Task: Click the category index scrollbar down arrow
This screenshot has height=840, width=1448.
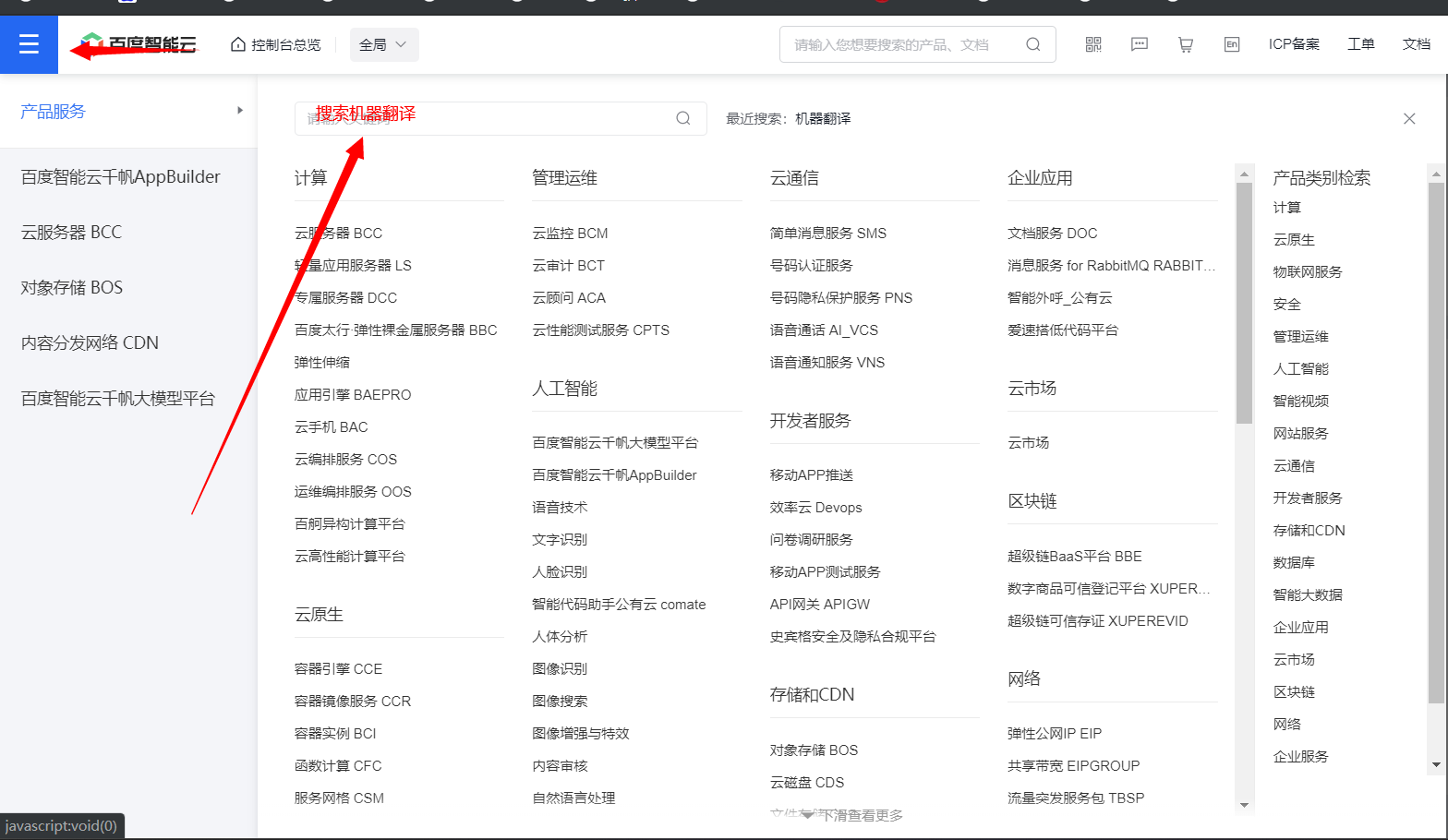Action: point(1436,764)
